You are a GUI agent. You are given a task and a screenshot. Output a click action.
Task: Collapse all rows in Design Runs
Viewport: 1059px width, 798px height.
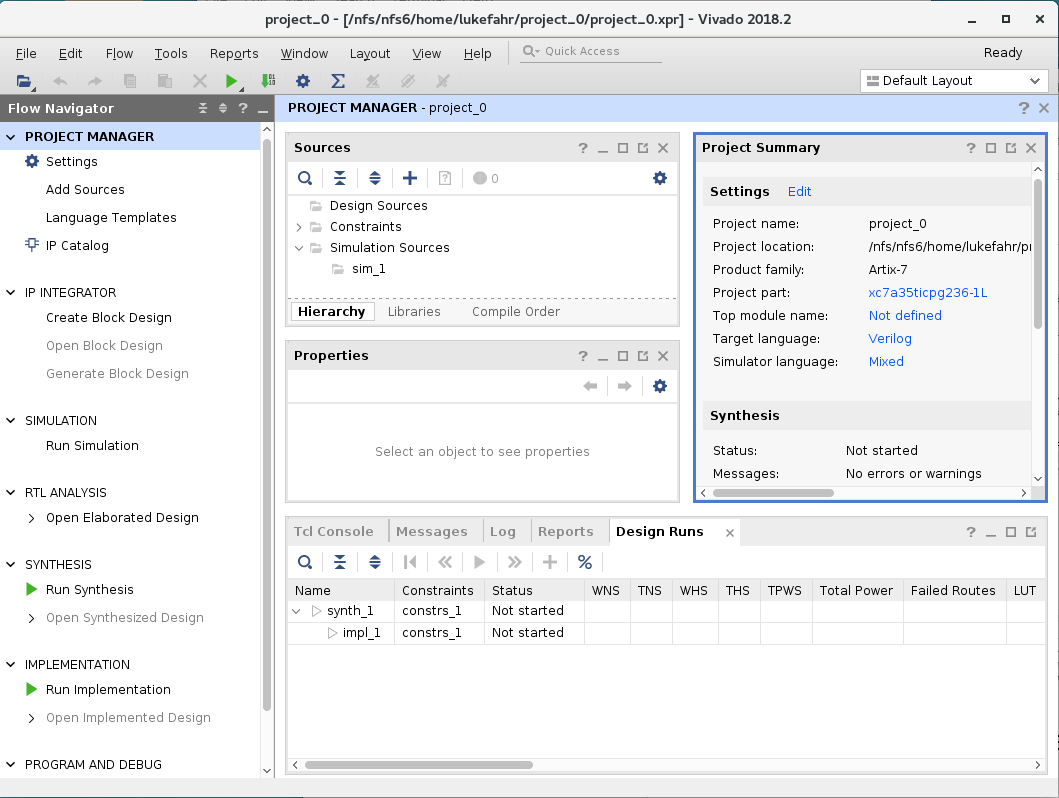pos(340,562)
